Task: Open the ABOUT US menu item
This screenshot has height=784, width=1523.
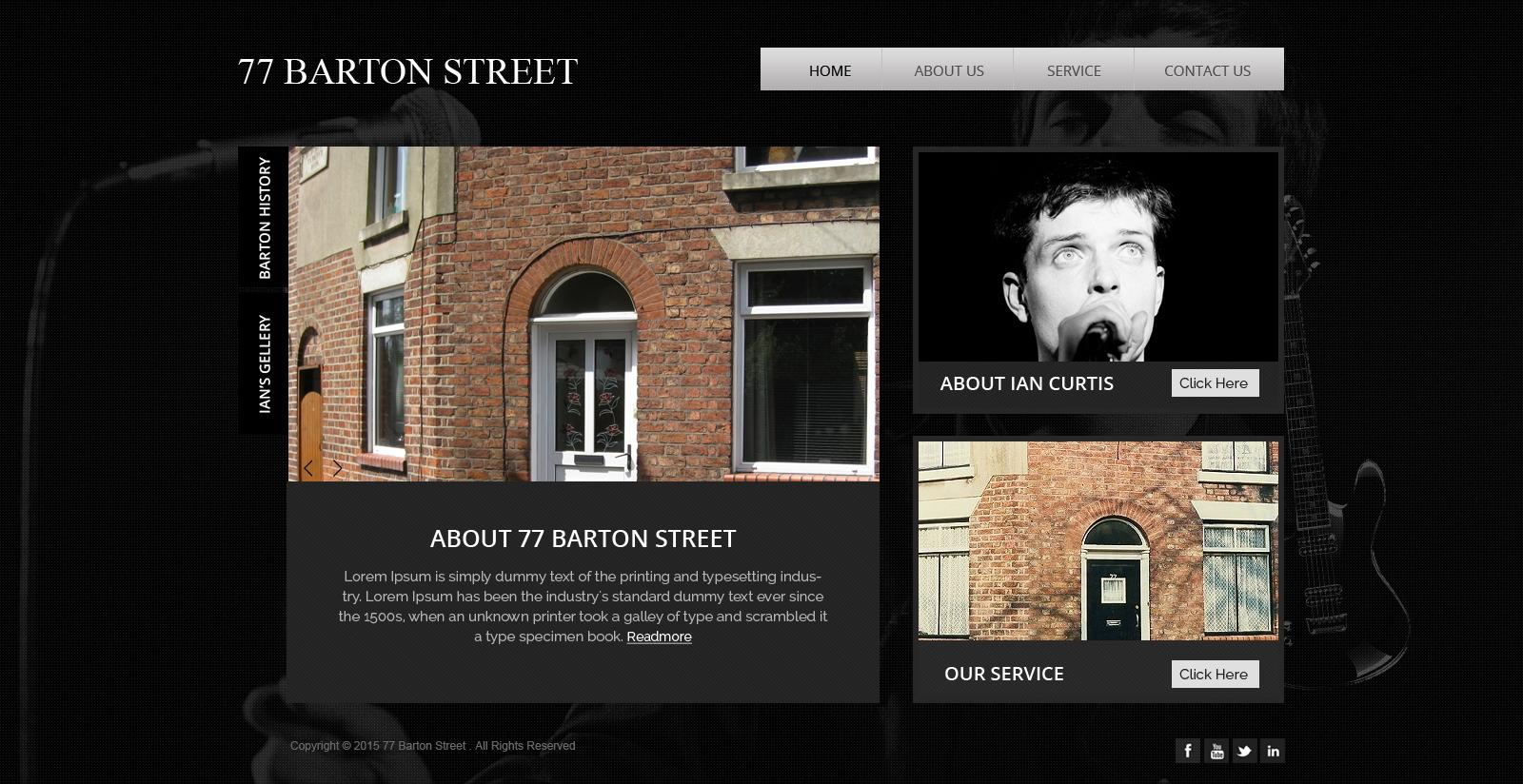Action: point(948,69)
